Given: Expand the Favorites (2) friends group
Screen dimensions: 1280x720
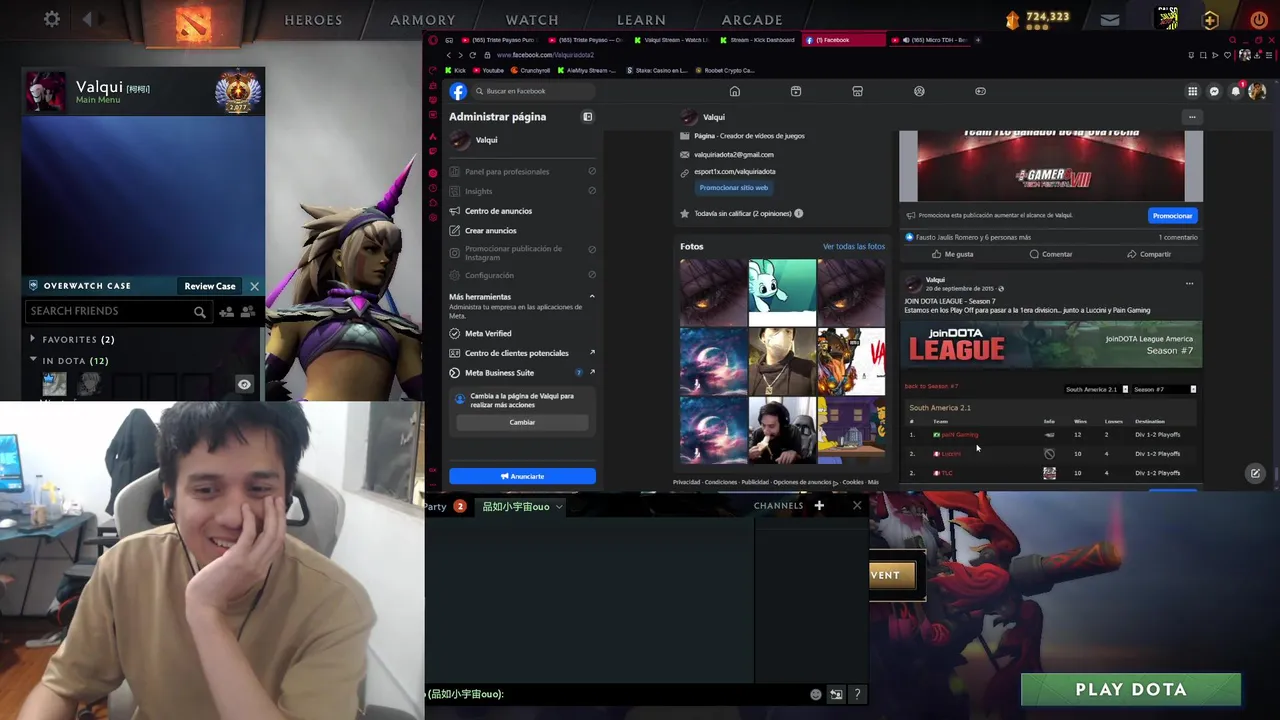Looking at the screenshot, I should 33,339.
